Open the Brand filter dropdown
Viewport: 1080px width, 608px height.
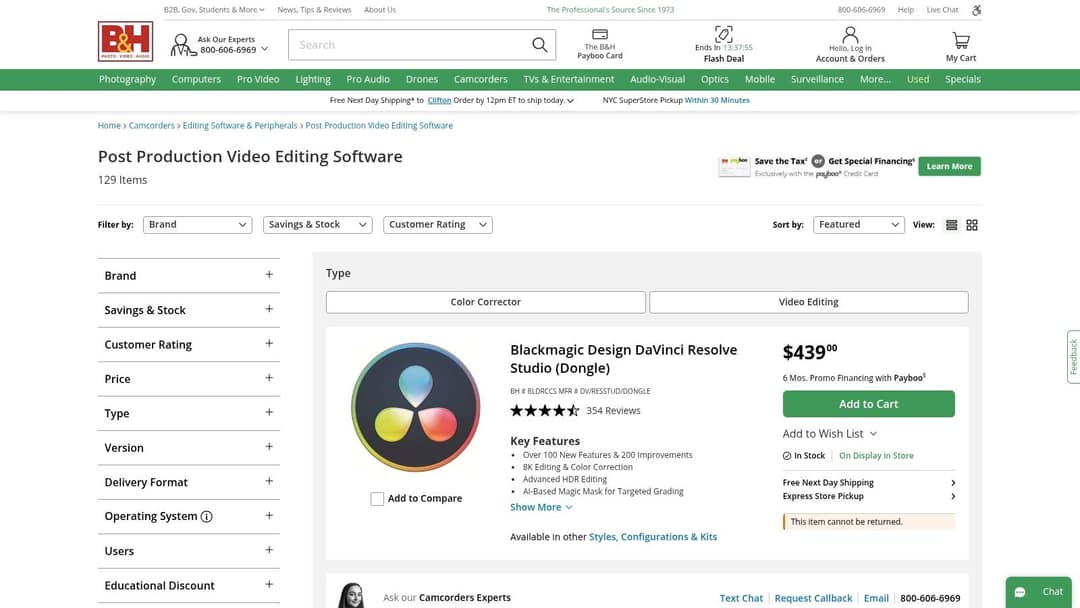(198, 225)
